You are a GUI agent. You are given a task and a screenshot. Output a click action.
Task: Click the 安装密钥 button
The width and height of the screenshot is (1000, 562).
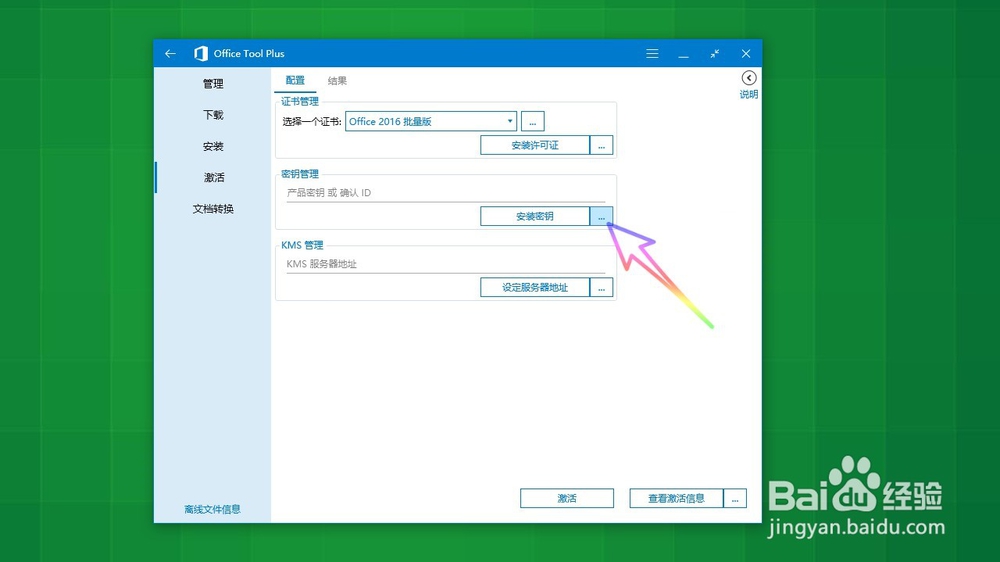534,216
